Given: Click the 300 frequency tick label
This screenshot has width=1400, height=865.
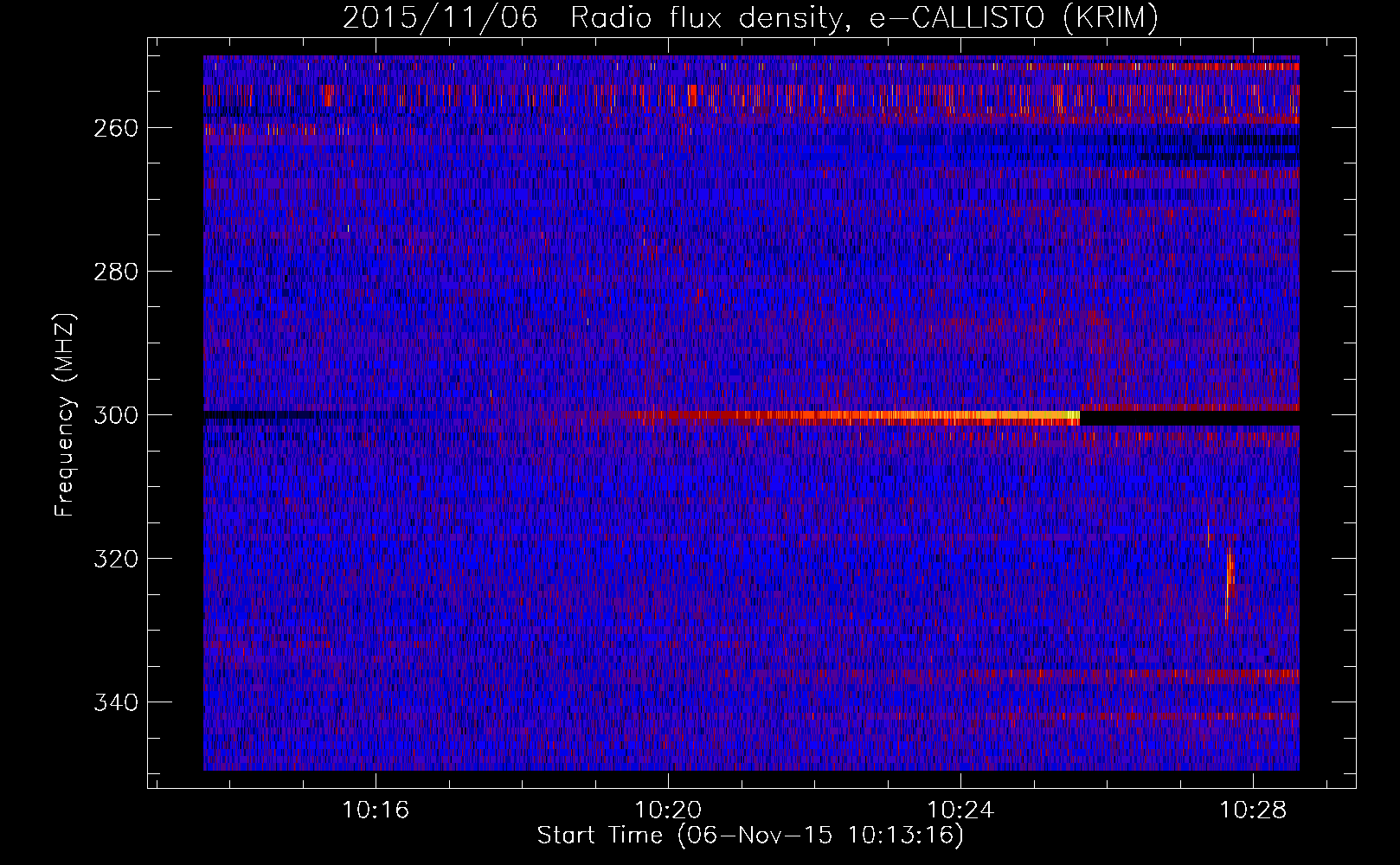Looking at the screenshot, I should click(115, 415).
